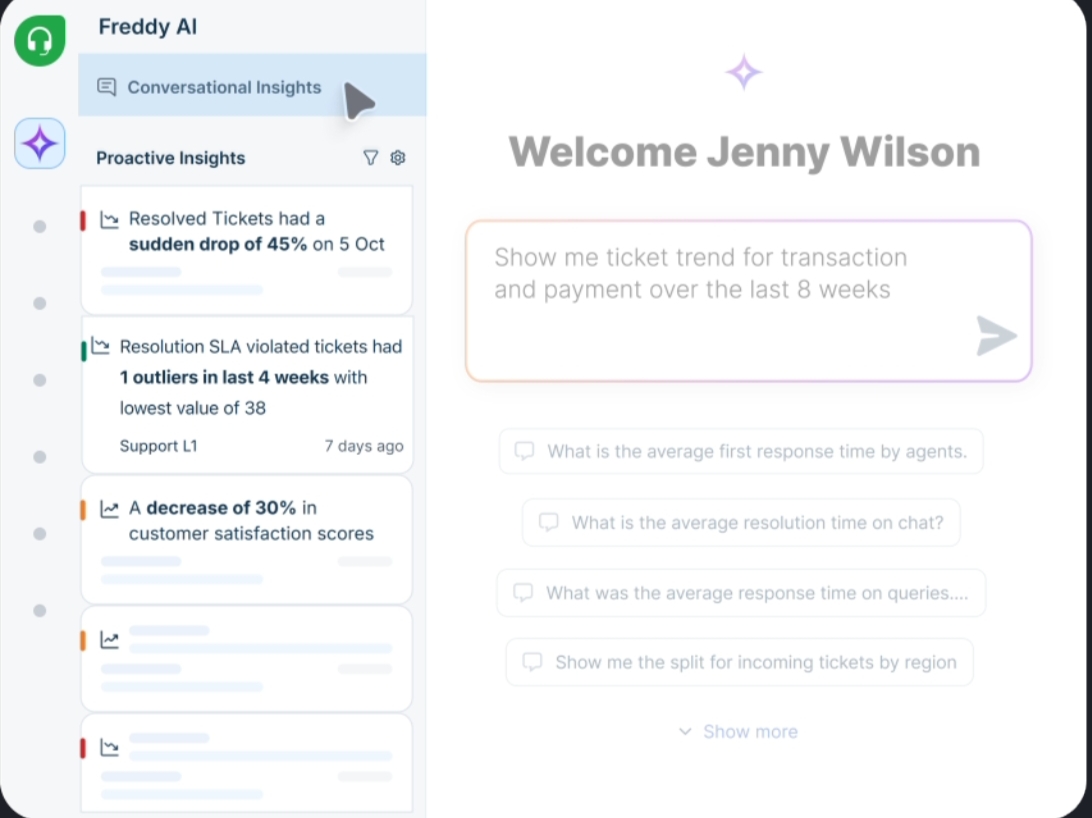1092x818 pixels.
Task: Open Proactive Insights settings gear
Action: pos(398,158)
